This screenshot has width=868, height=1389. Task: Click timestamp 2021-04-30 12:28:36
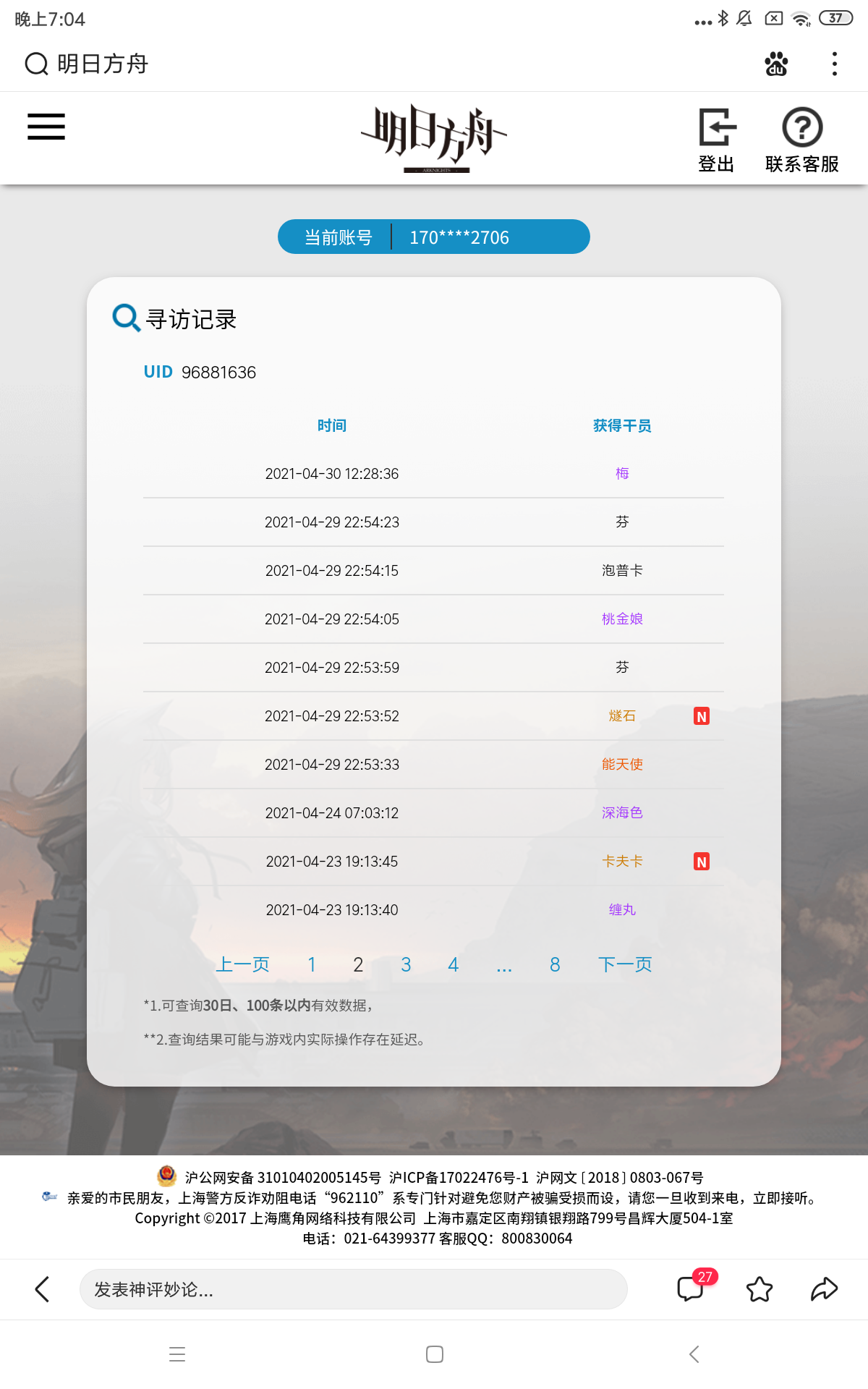pos(332,473)
